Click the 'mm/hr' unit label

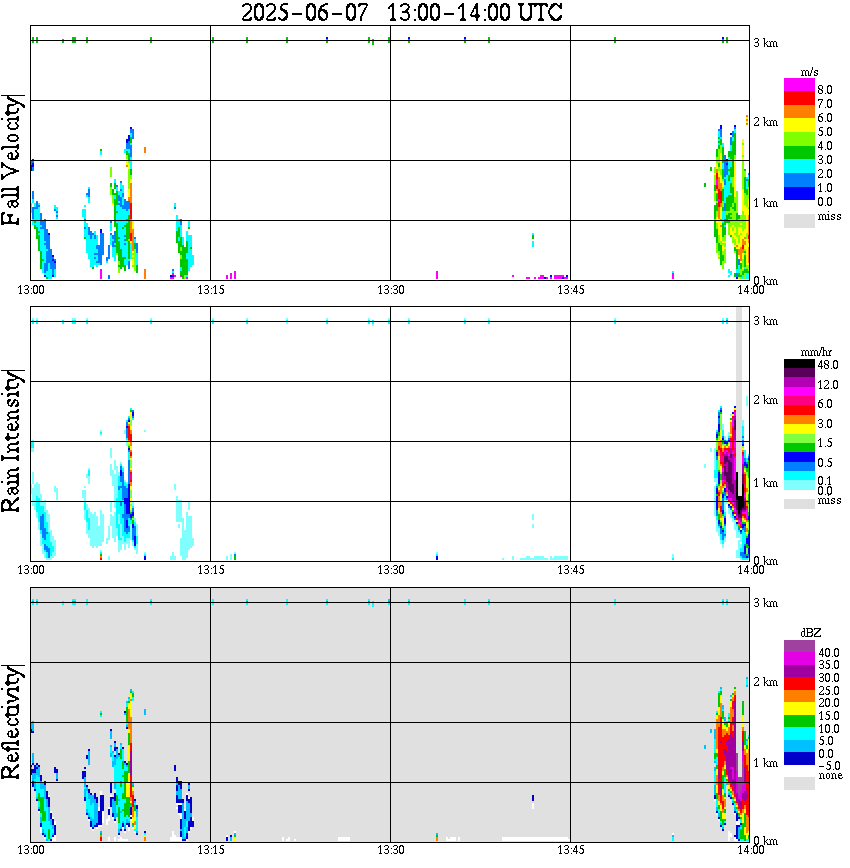tap(816, 352)
